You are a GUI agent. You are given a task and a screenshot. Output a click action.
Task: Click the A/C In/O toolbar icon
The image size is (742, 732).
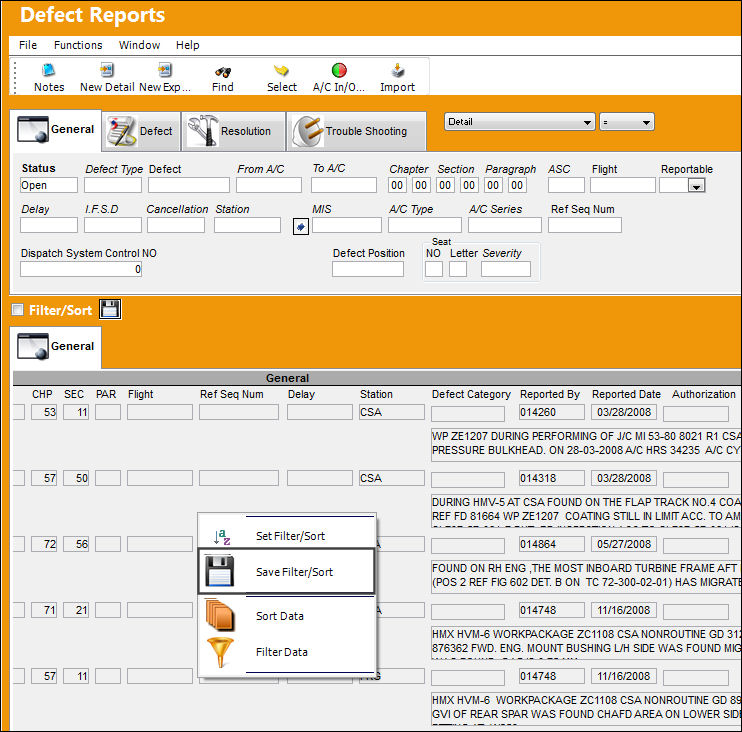339,71
